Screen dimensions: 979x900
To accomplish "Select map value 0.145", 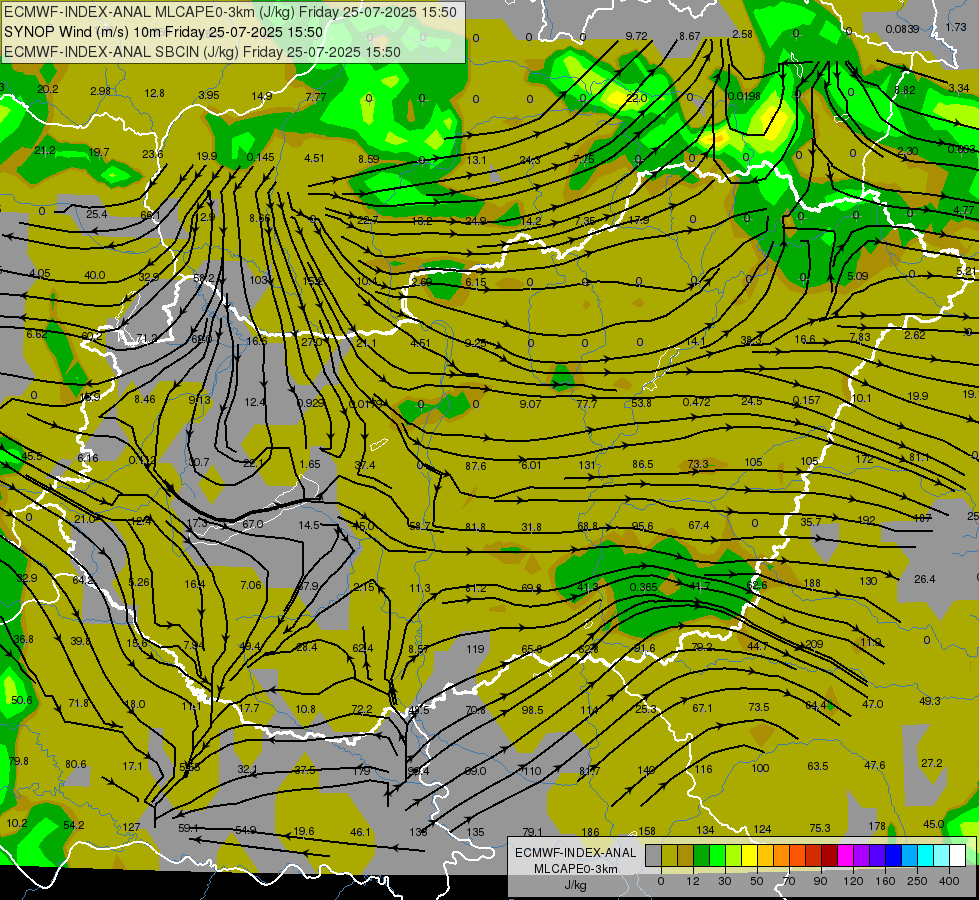I will point(260,157).
